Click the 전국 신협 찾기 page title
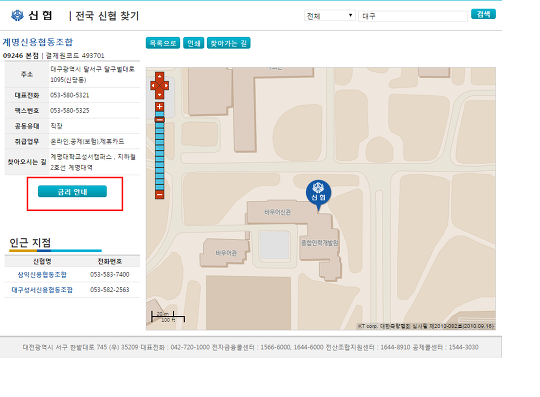The width and height of the screenshot is (540, 397). pos(107,16)
